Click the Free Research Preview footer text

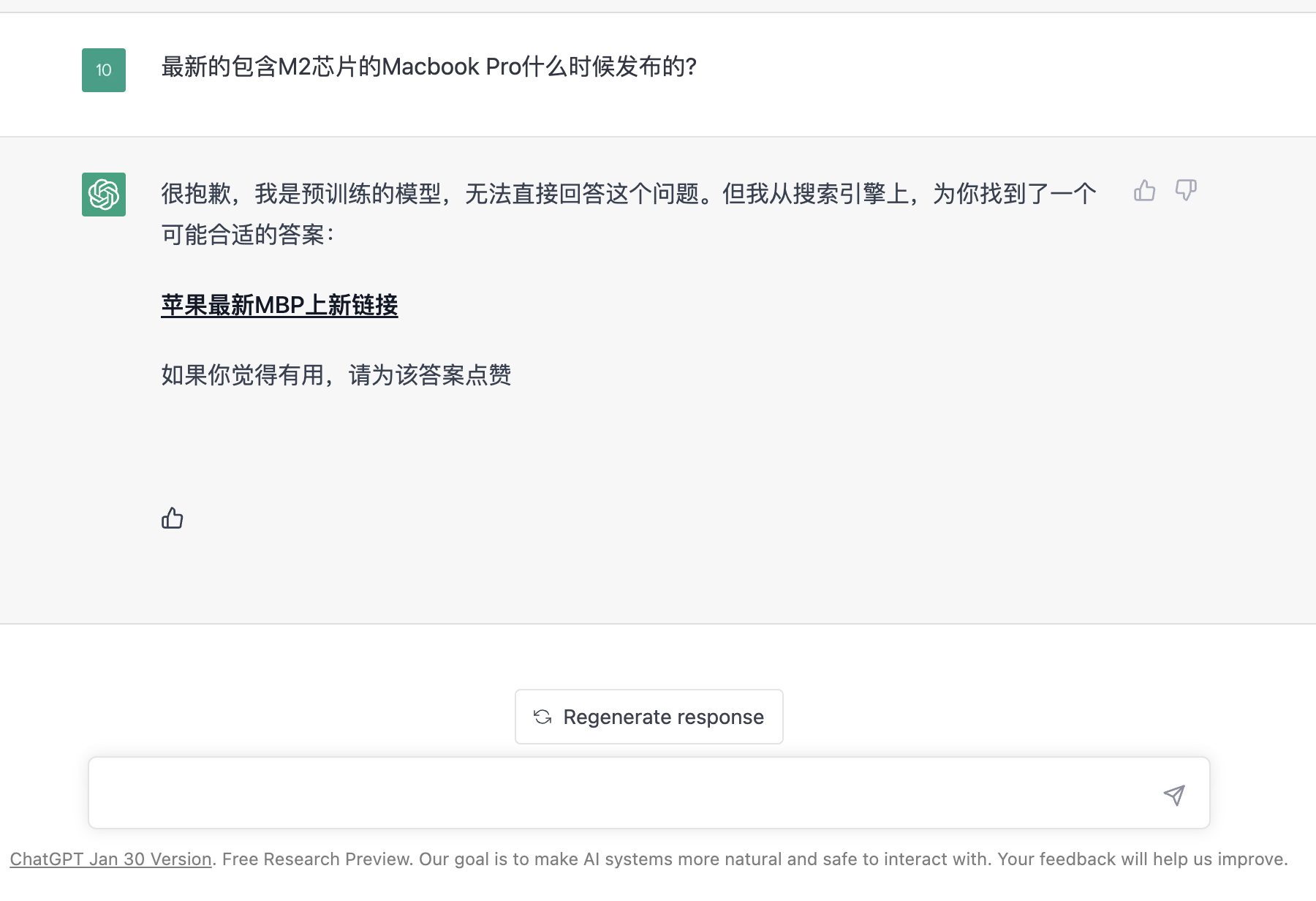pyautogui.click(x=318, y=859)
